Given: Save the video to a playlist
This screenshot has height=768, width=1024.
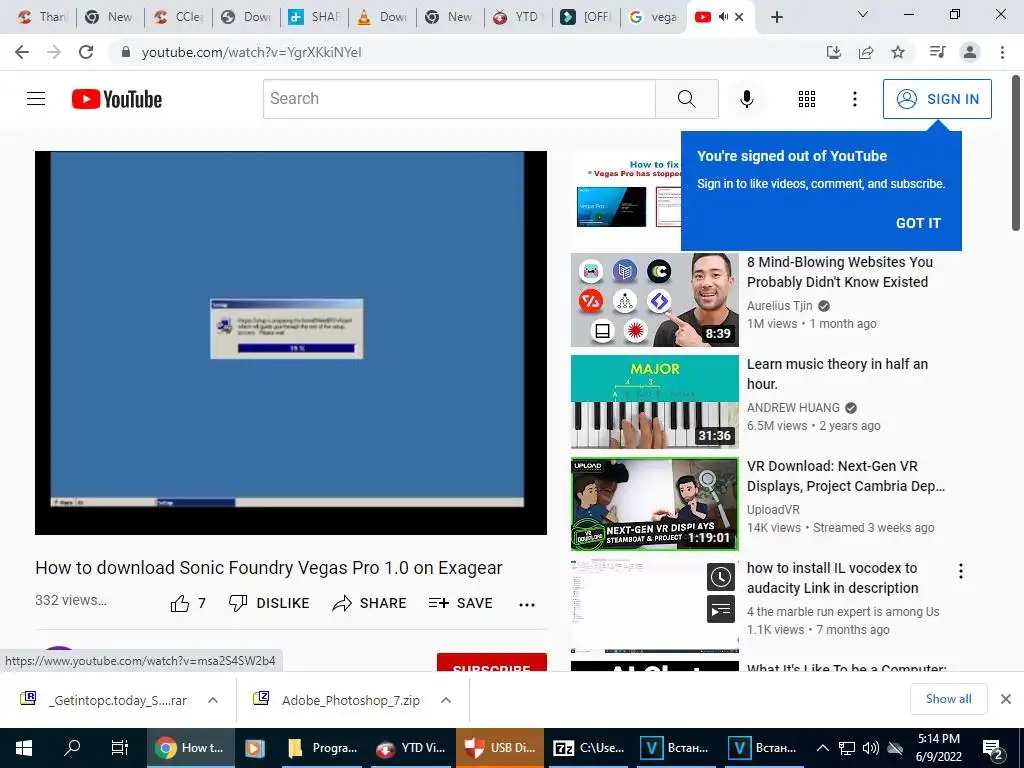Looking at the screenshot, I should pyautogui.click(x=460, y=603).
